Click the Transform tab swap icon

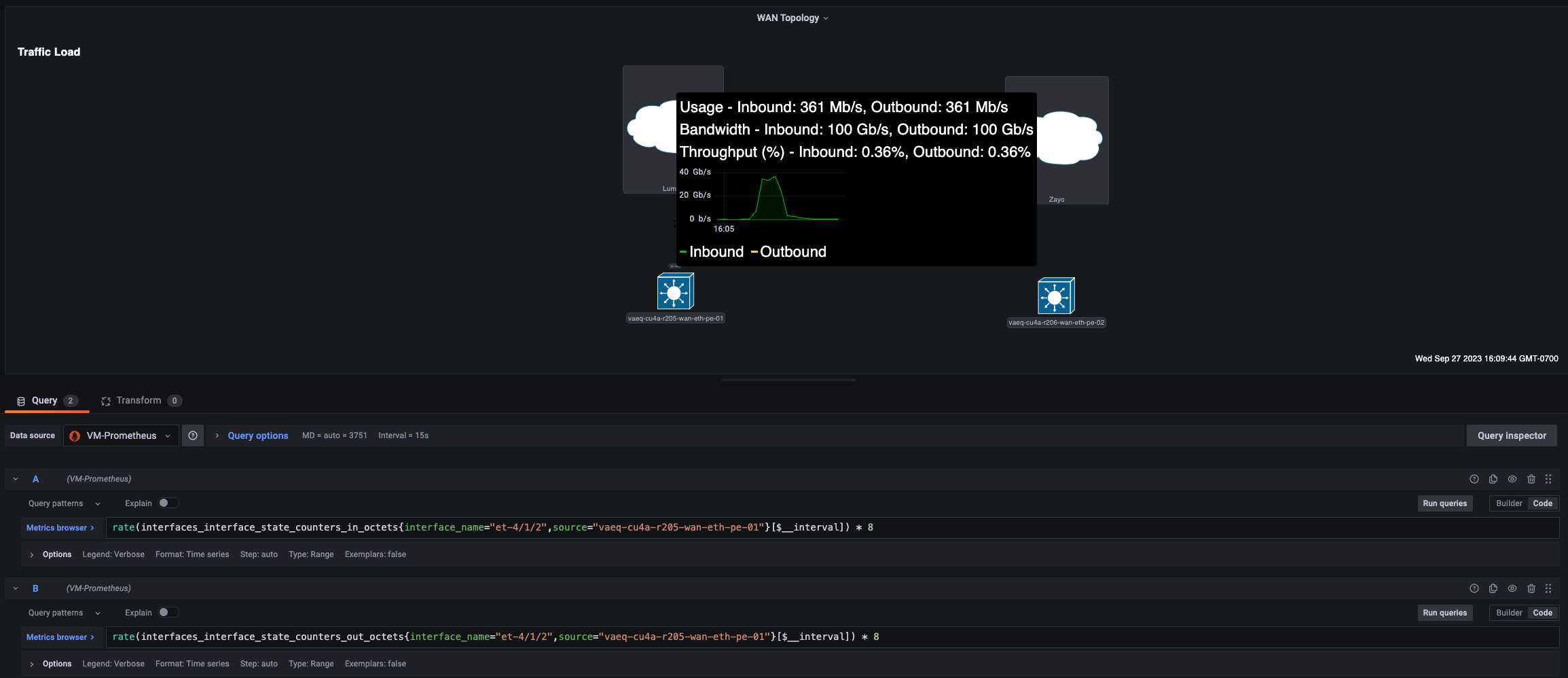coord(106,400)
